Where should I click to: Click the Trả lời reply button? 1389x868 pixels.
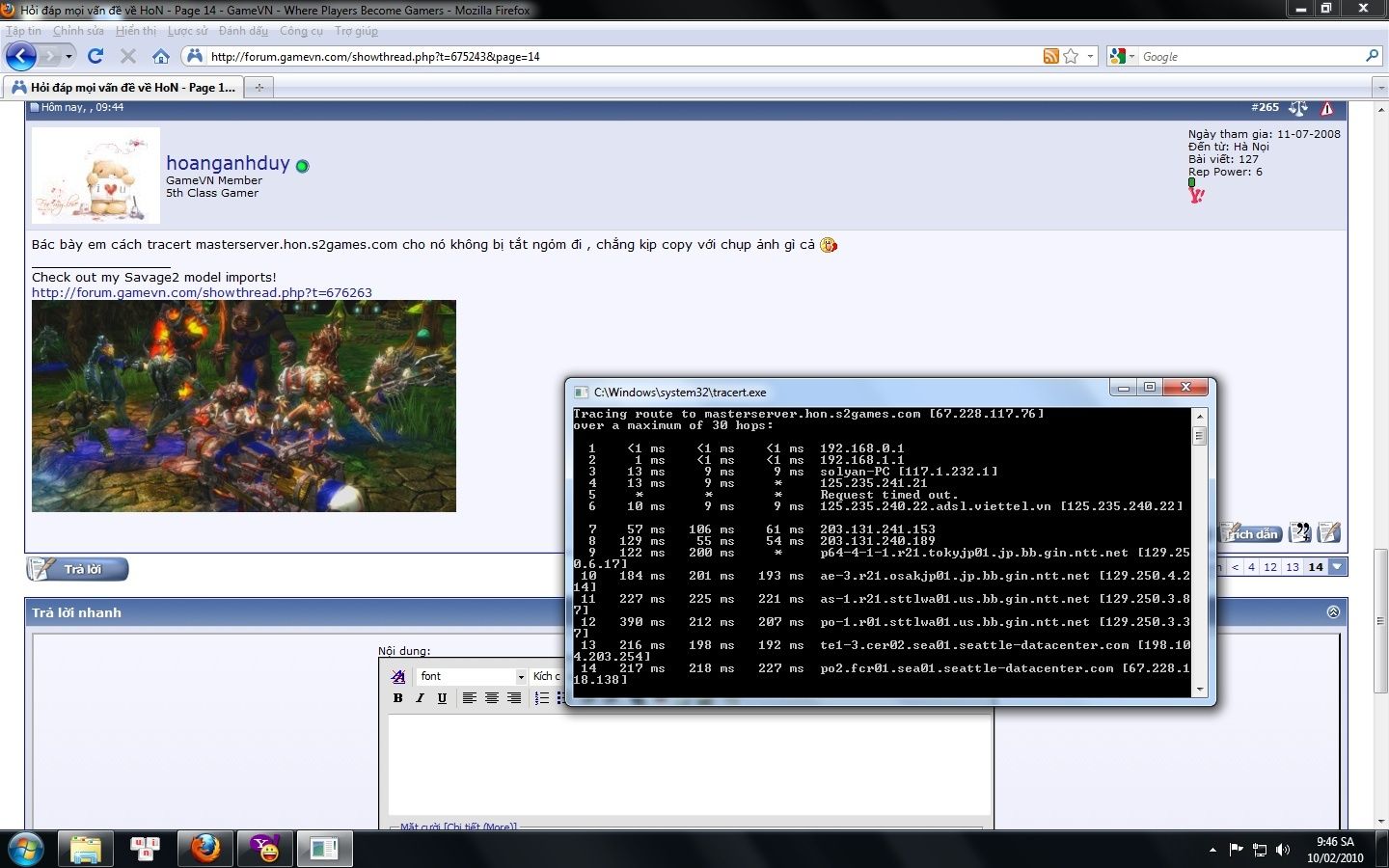(x=77, y=569)
